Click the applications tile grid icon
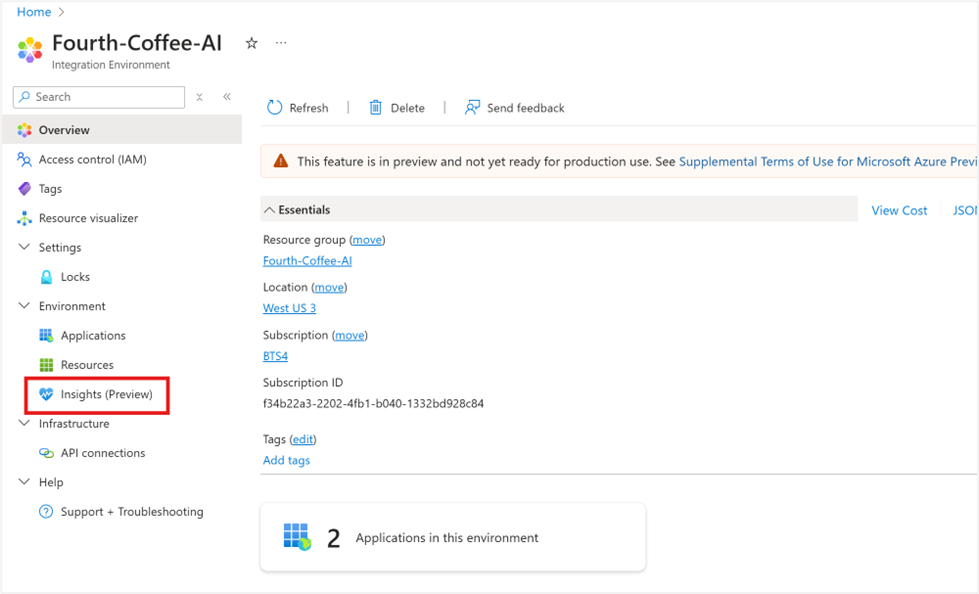The width and height of the screenshot is (979, 594). [x=297, y=537]
